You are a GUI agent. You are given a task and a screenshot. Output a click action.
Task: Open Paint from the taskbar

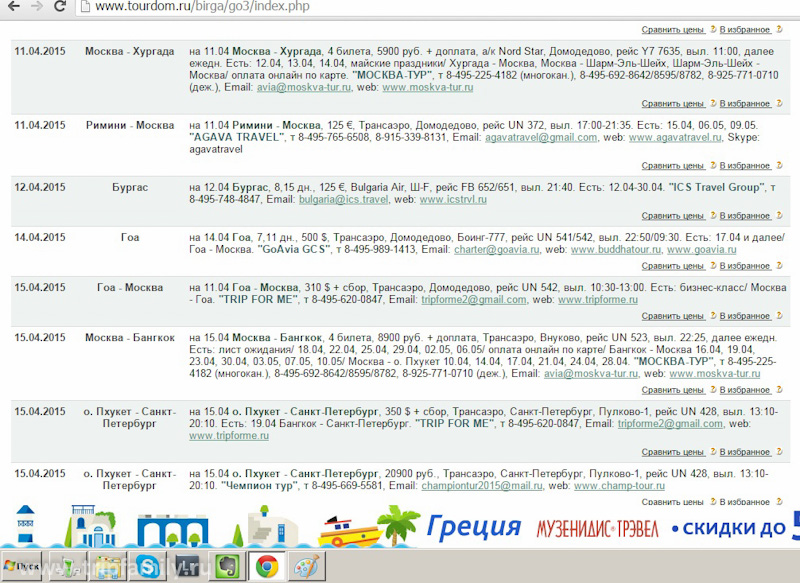[304, 566]
